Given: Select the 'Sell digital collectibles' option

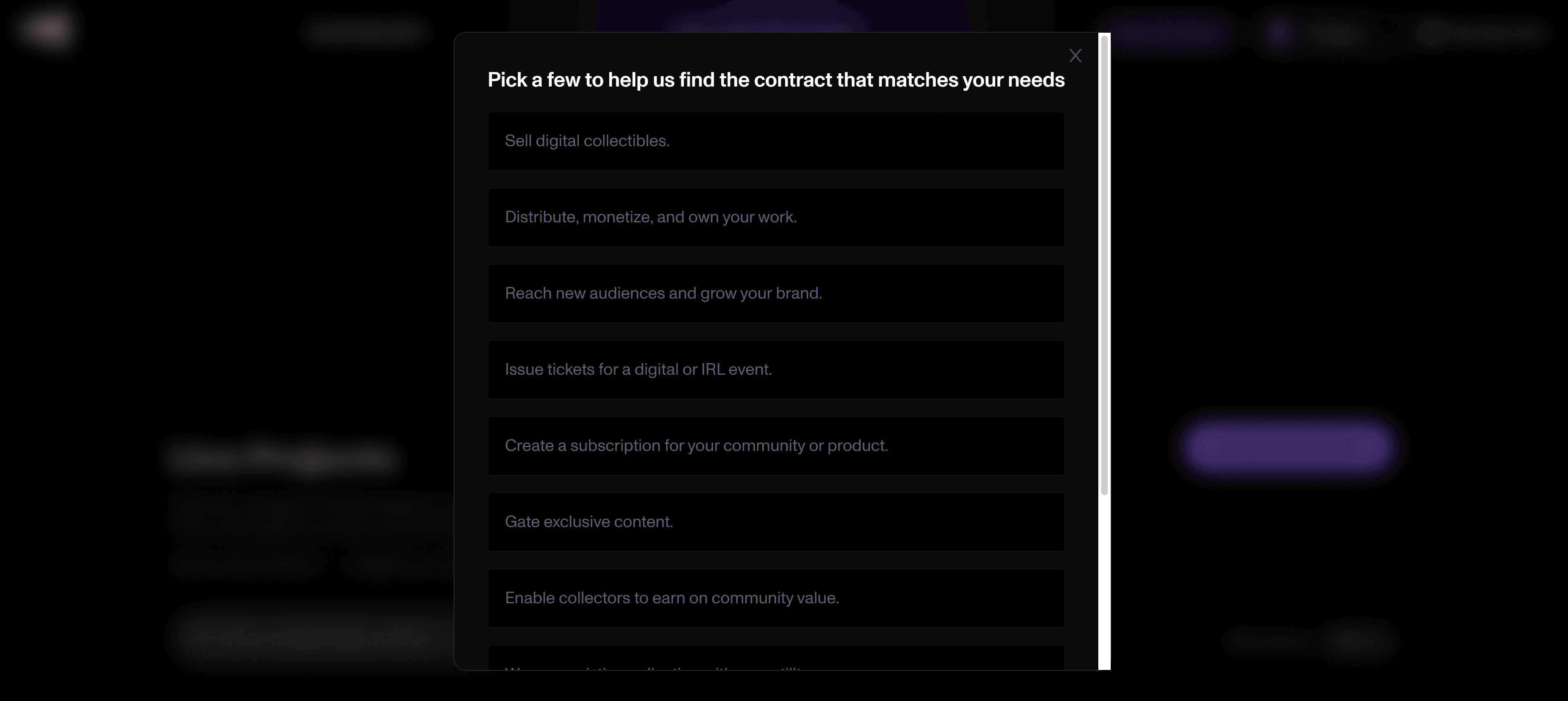Looking at the screenshot, I should pos(776,141).
